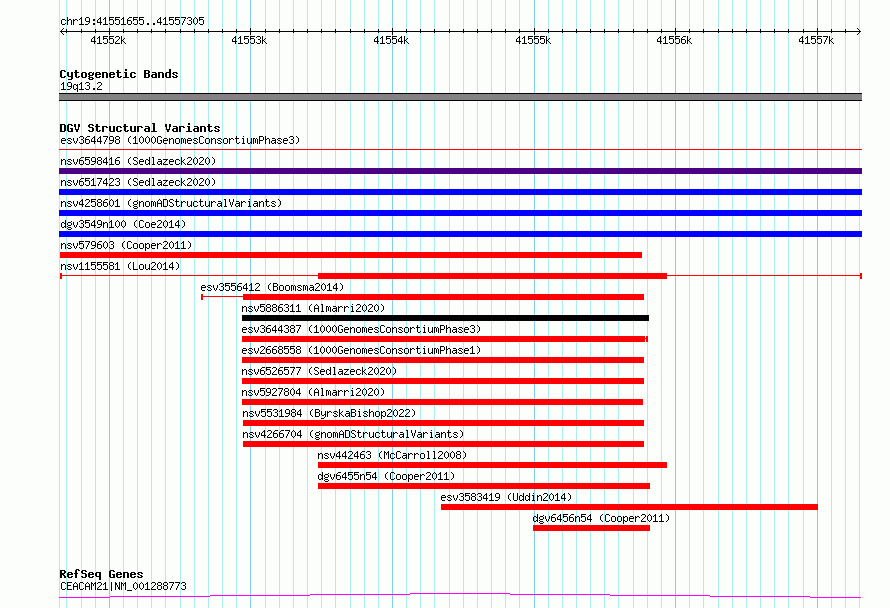This screenshot has width=890, height=608.
Task: Open esv2668558 (1000GenomesConsortiumPhase1) label
Action: tap(361, 350)
